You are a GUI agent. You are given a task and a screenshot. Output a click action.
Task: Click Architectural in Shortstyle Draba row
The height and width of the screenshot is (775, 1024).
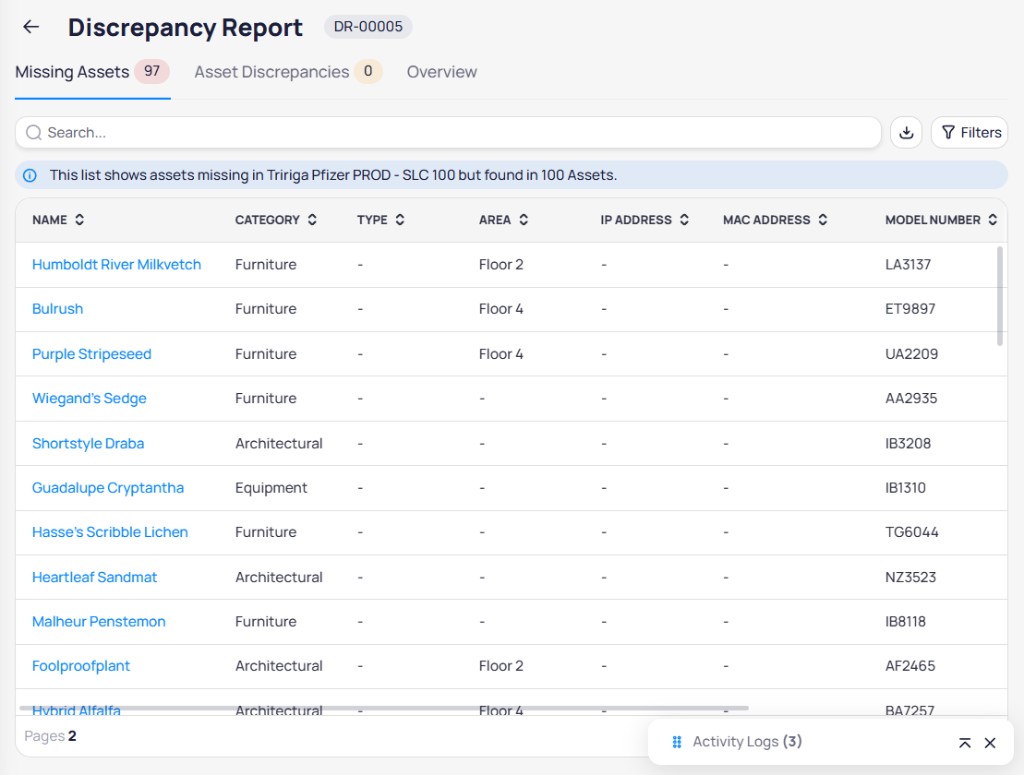pos(279,443)
